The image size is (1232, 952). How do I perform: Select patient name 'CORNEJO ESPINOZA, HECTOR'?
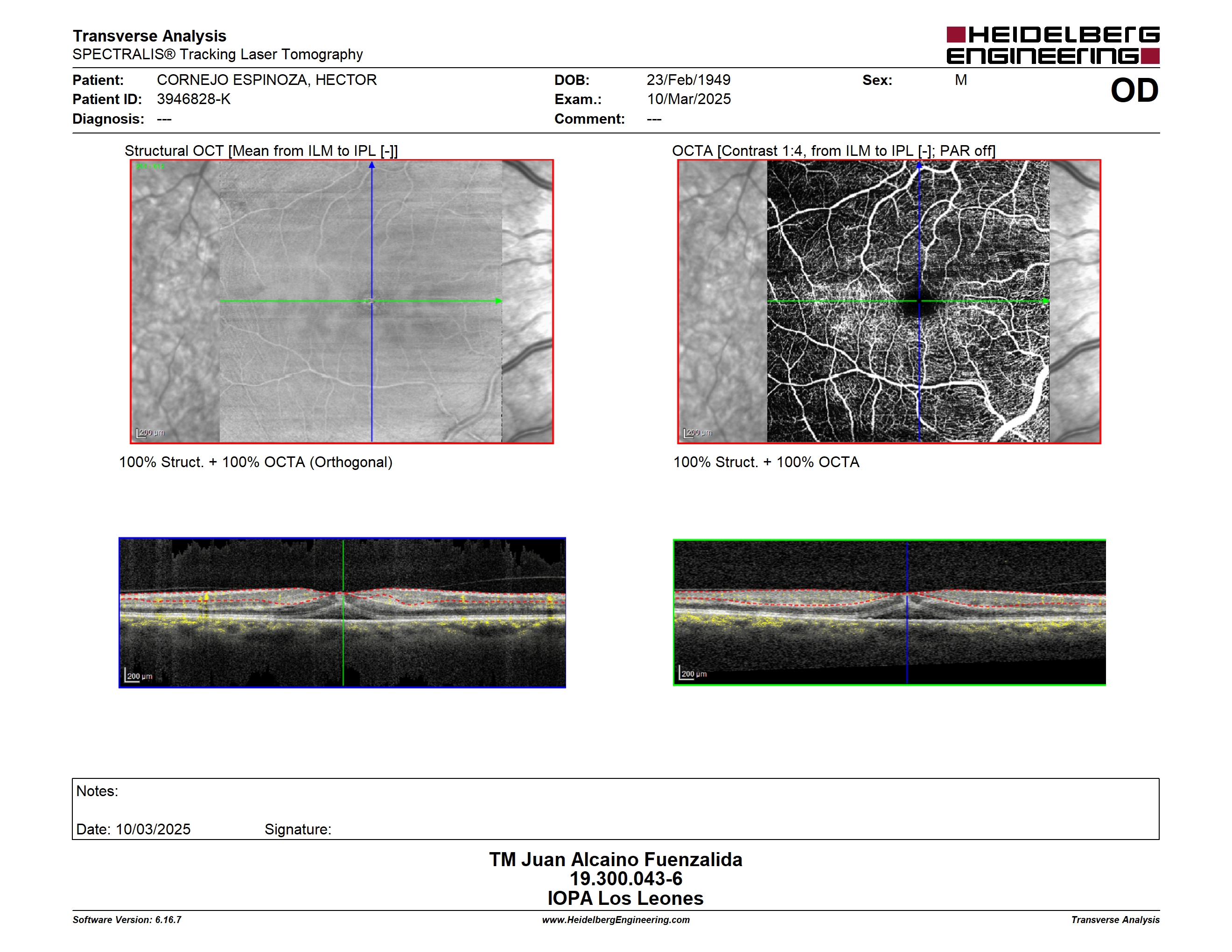coord(267,79)
